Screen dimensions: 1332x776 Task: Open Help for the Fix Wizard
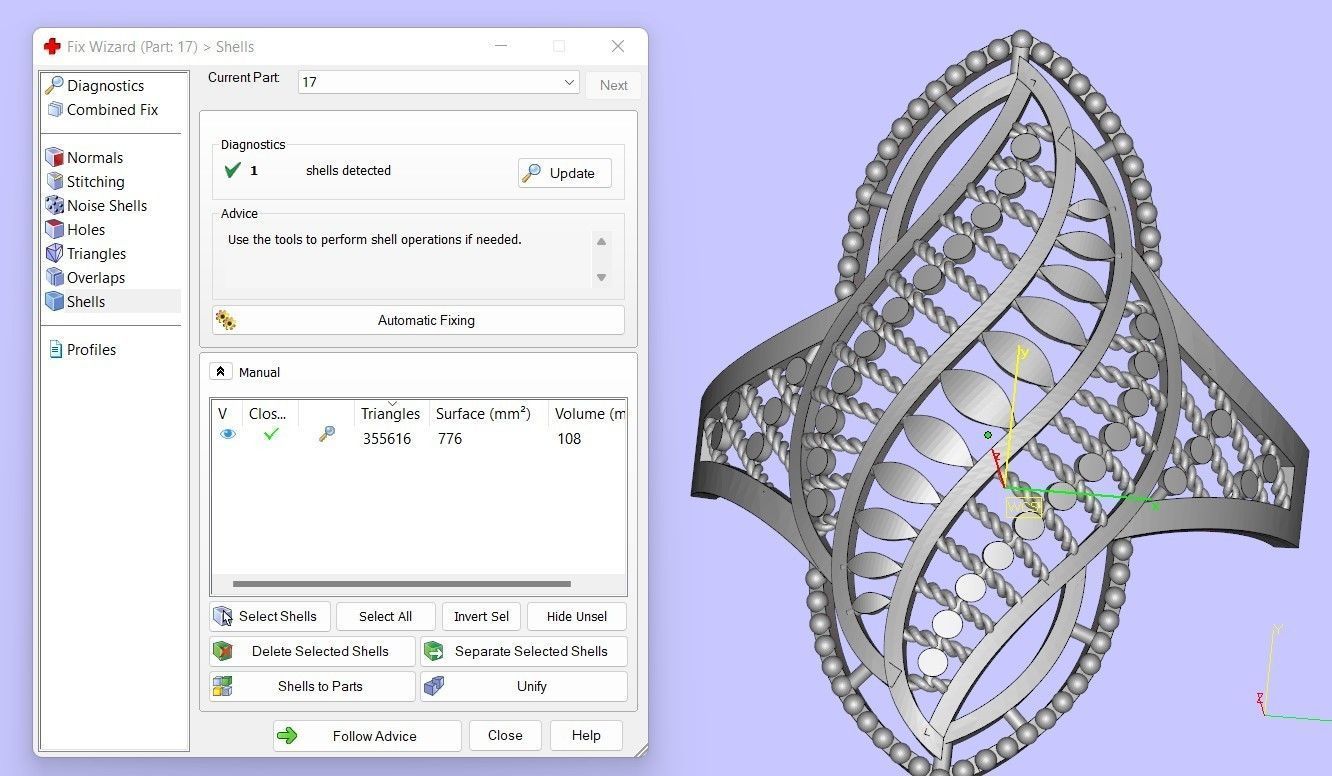click(586, 735)
